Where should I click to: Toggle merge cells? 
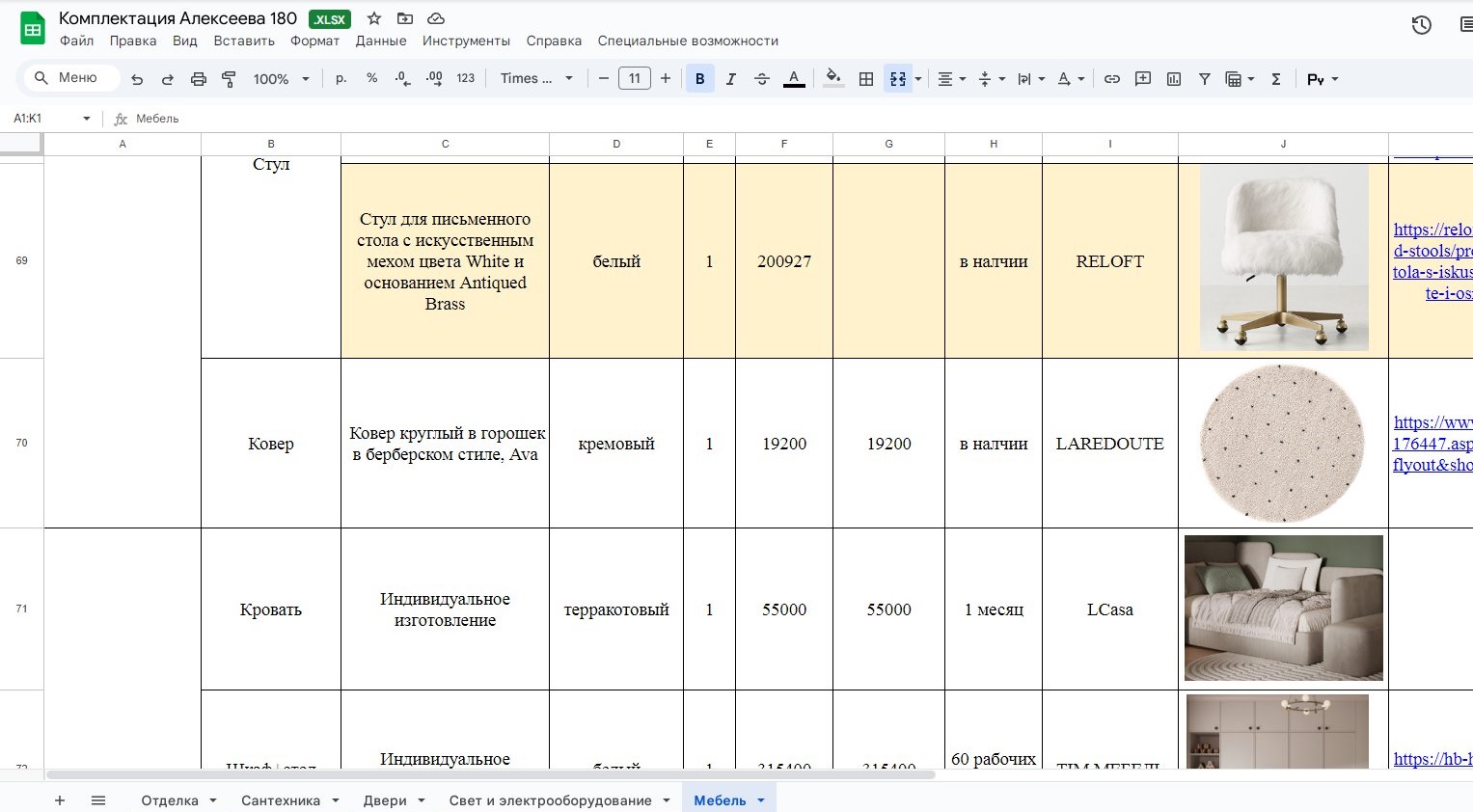pyautogui.click(x=897, y=78)
